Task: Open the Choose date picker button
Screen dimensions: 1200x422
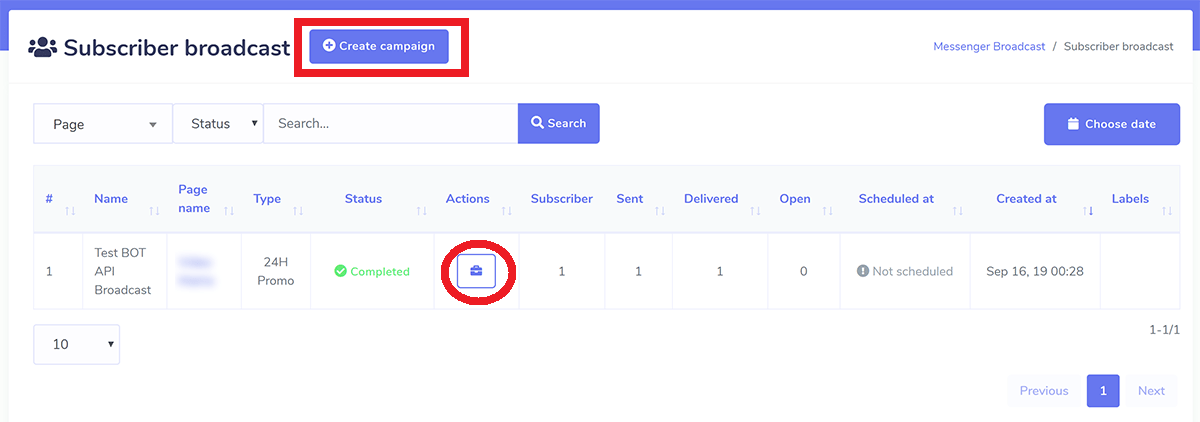Action: (x=1110, y=124)
